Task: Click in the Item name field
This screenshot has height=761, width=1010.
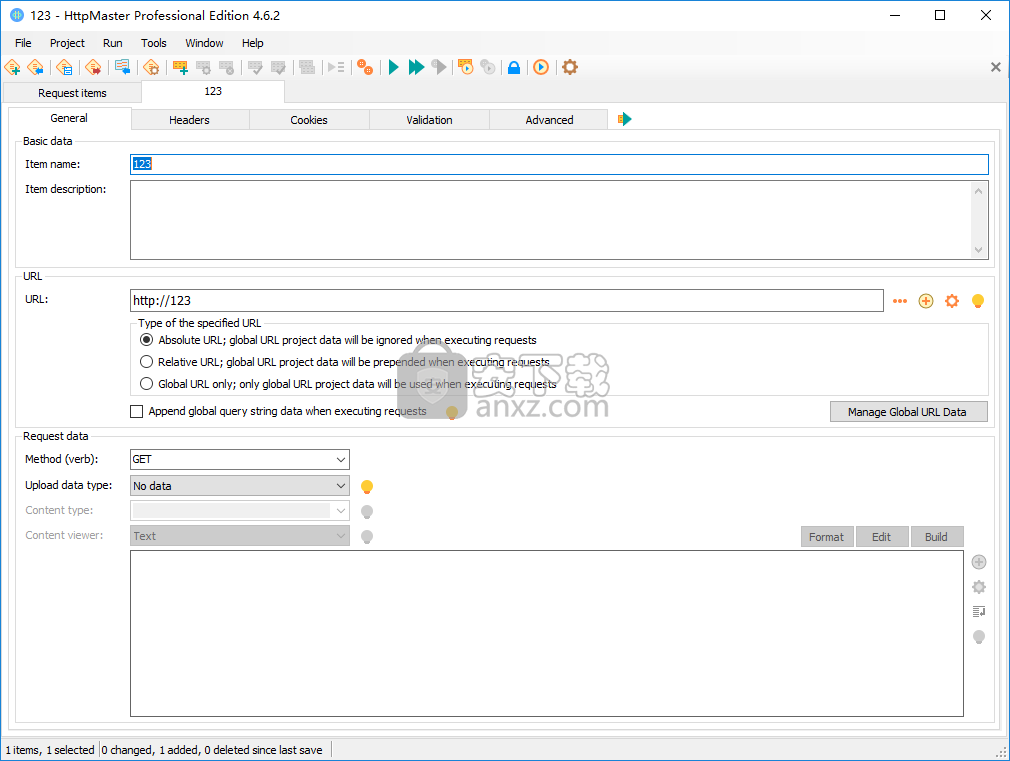Action: [x=559, y=164]
